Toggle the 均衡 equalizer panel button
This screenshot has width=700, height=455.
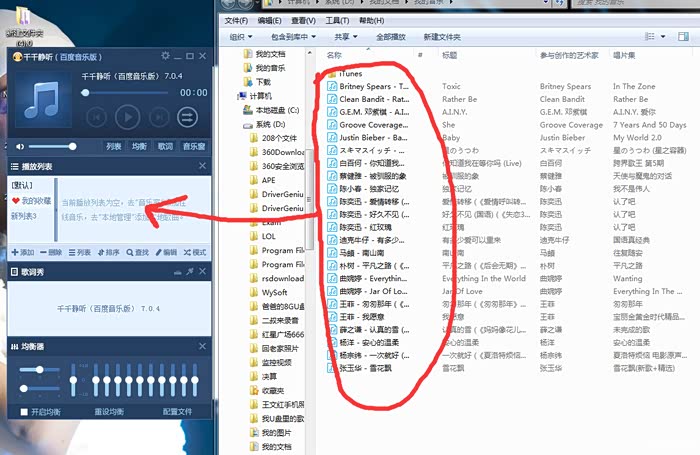(139, 146)
